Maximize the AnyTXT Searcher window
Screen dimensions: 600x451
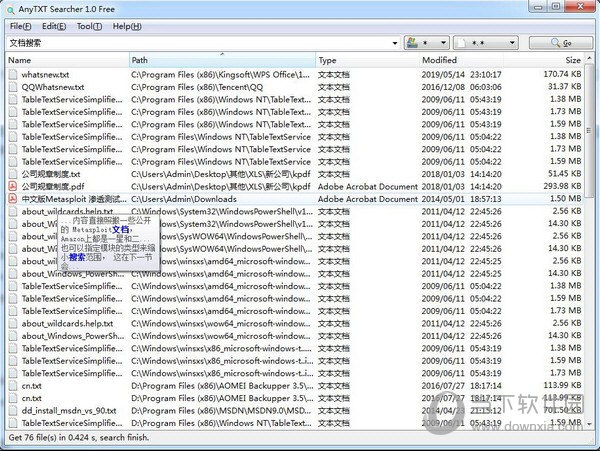coord(557,7)
